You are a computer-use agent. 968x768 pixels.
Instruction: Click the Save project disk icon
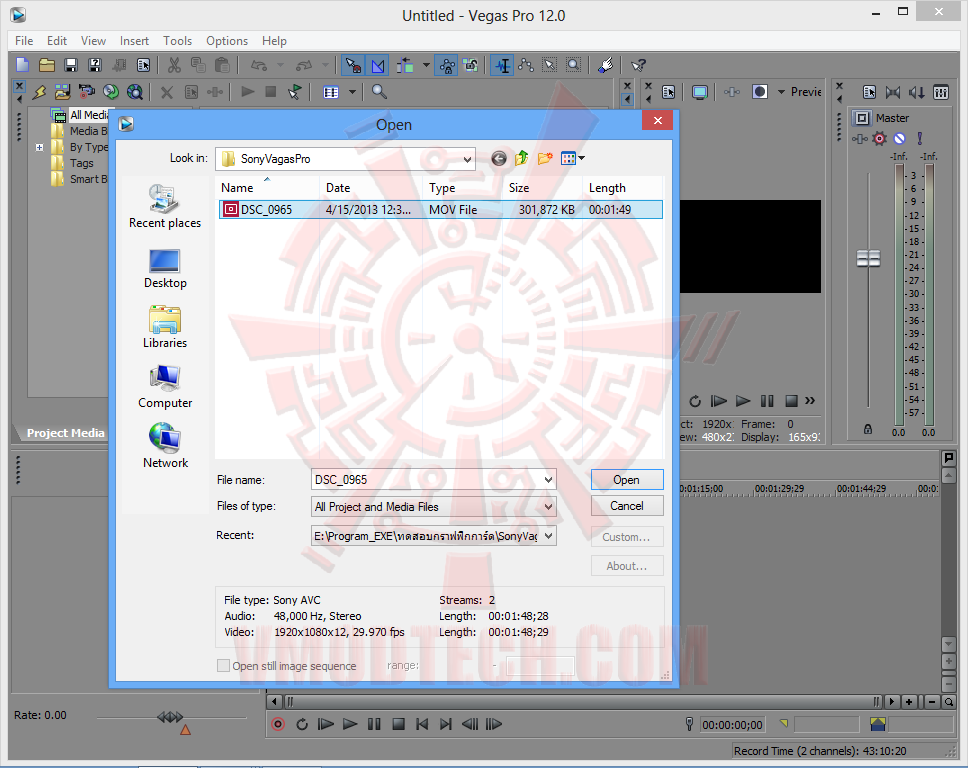70,65
